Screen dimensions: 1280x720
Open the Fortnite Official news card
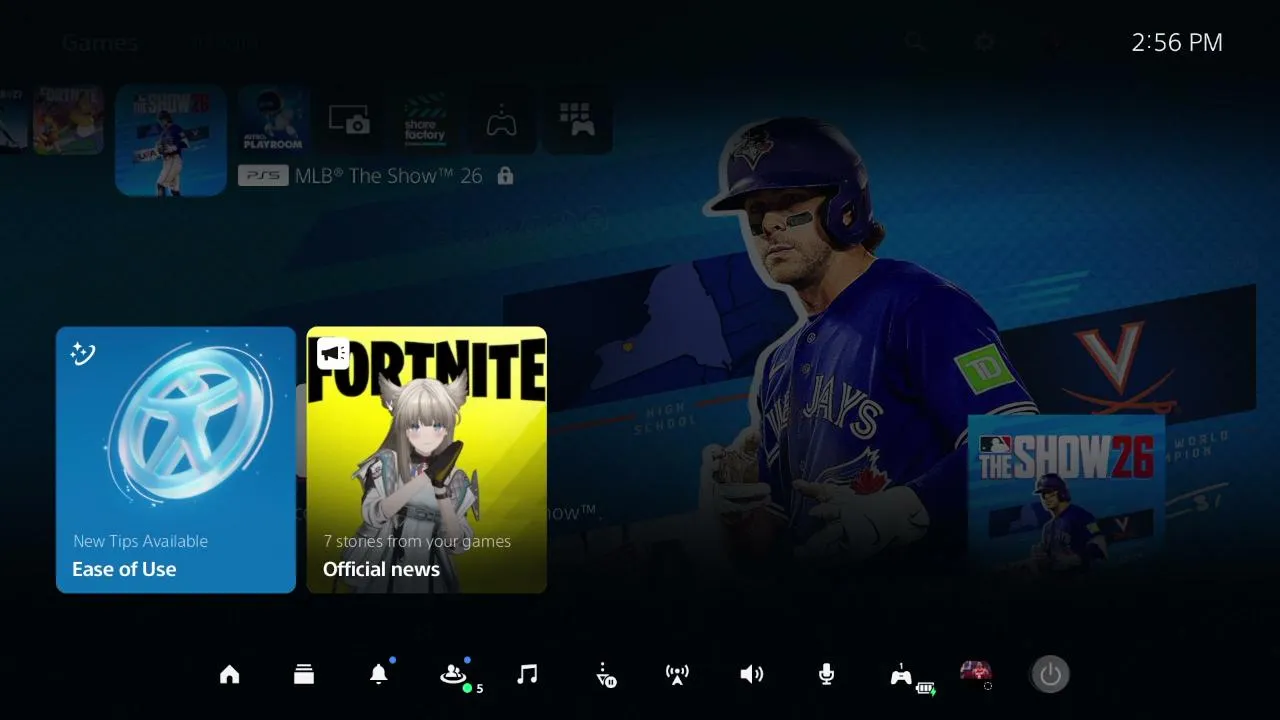coord(427,460)
